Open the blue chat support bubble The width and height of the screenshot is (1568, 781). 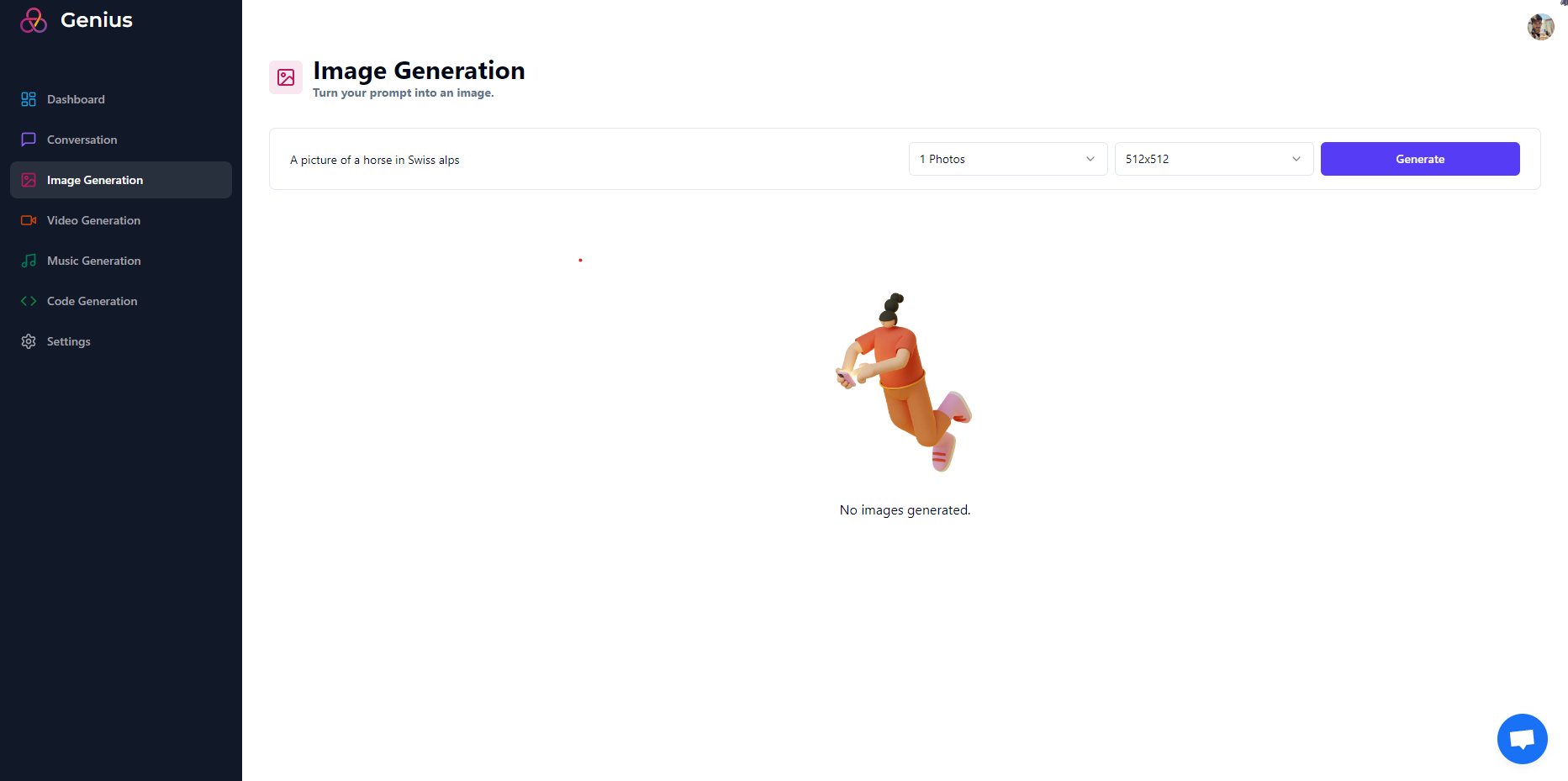pyautogui.click(x=1522, y=738)
